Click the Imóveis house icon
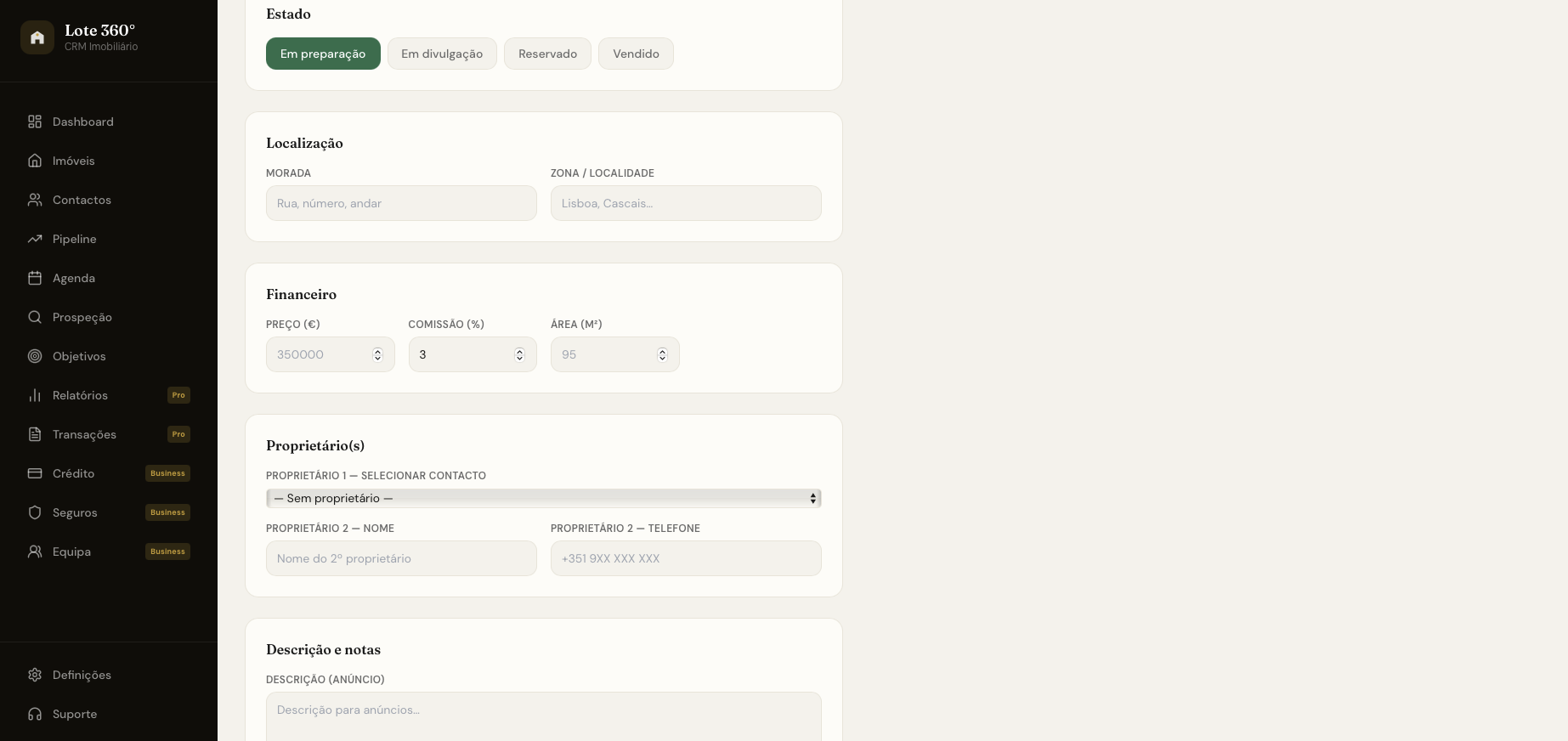The image size is (1568, 741). click(x=35, y=161)
